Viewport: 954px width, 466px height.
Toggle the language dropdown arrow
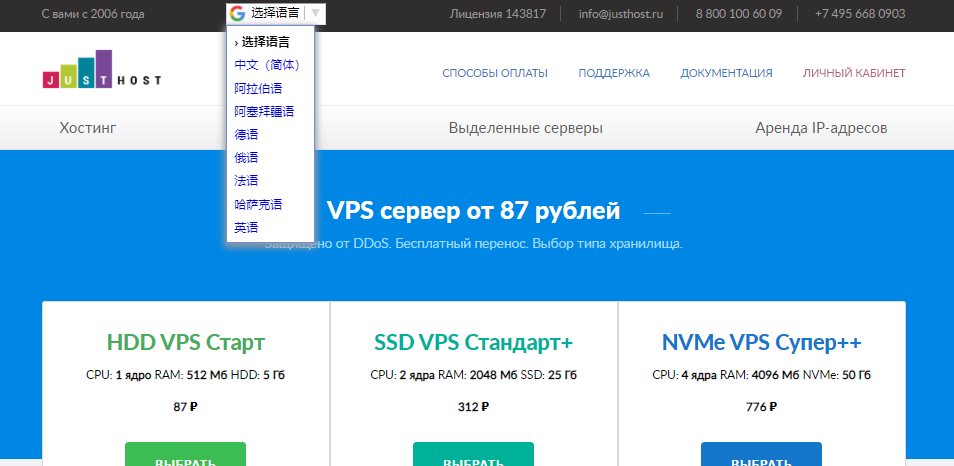tap(315, 14)
